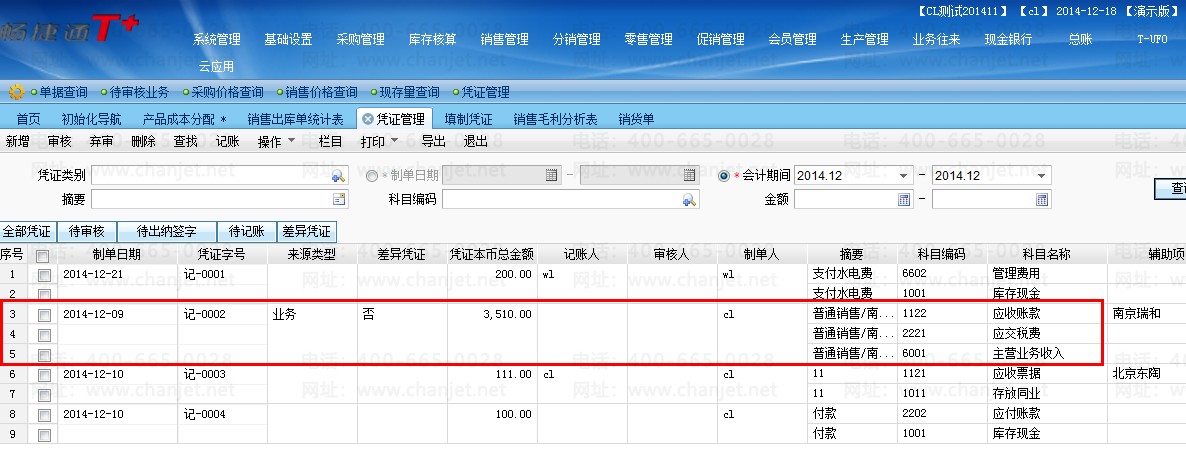Toggle the select-all checkbox in table header
The width and height of the screenshot is (1186, 459).
pyautogui.click(x=43, y=255)
